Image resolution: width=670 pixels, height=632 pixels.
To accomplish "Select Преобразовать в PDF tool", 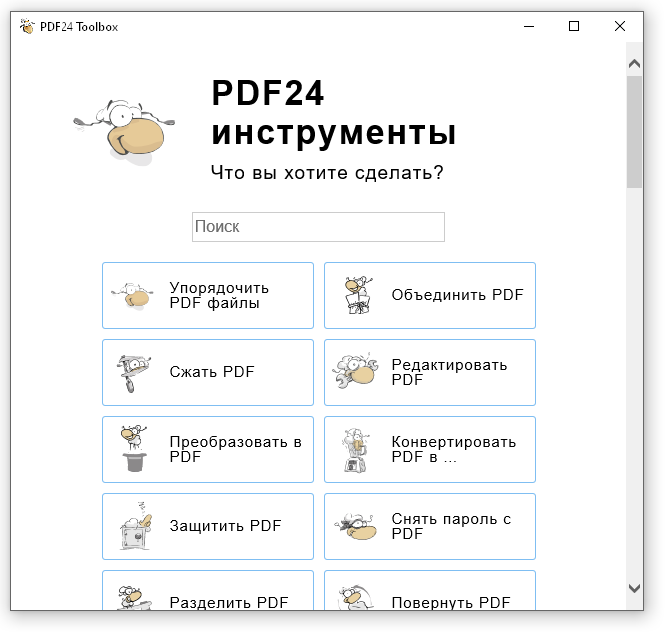I will click(208, 450).
